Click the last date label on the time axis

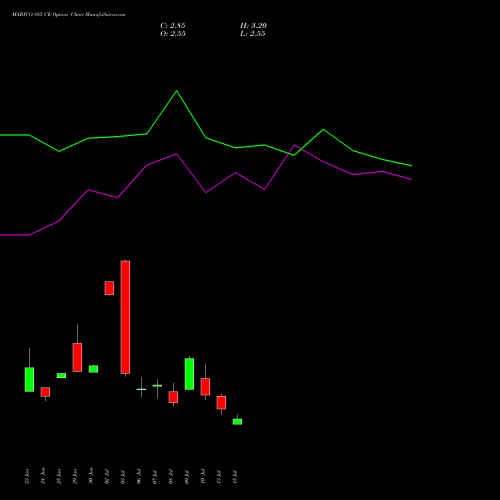(x=235, y=477)
